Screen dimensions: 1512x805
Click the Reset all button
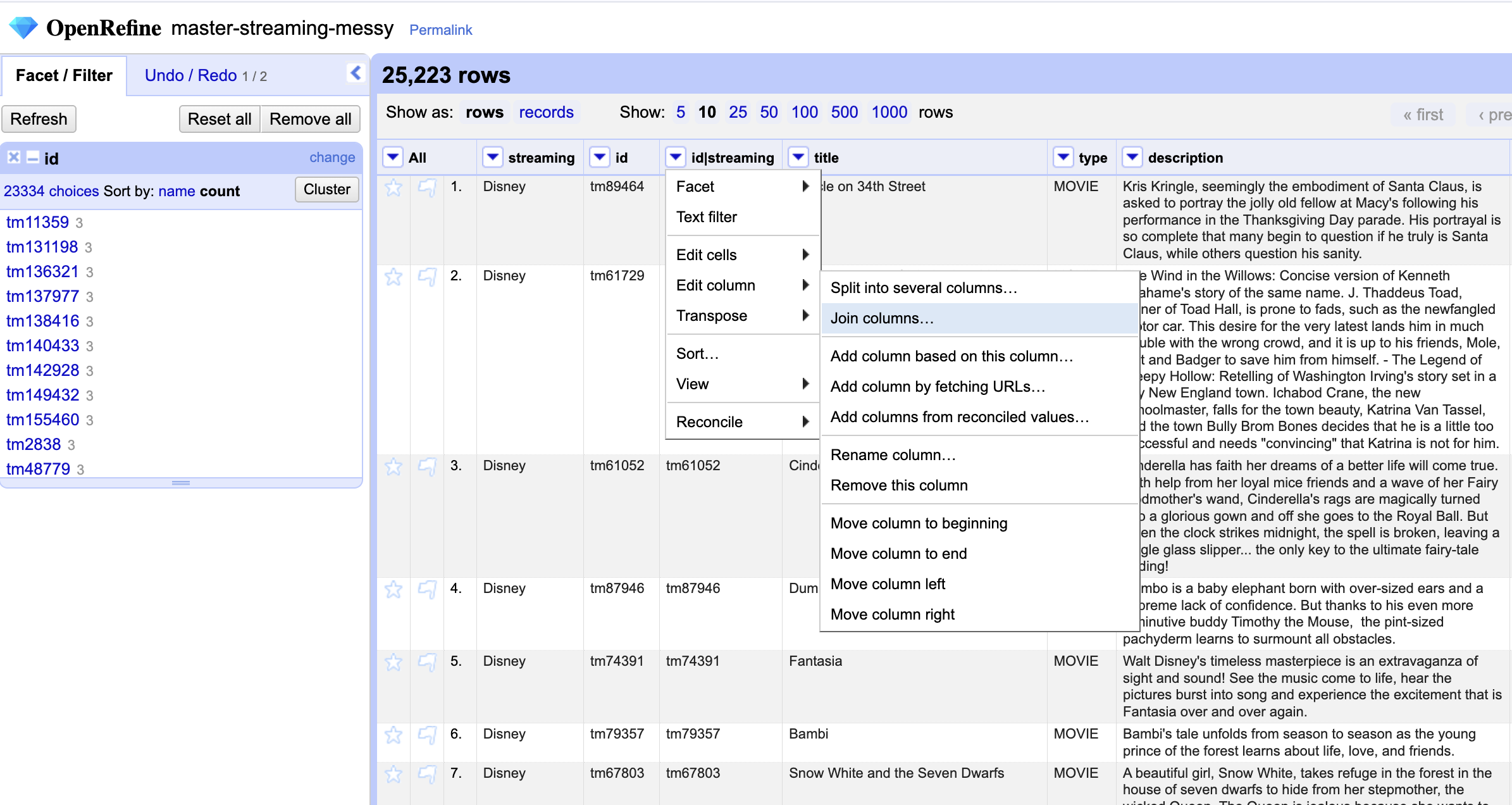[x=220, y=119]
